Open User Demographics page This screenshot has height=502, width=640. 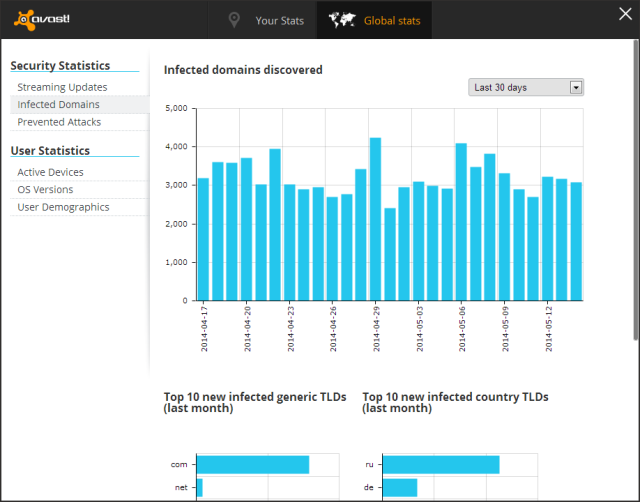(63, 207)
